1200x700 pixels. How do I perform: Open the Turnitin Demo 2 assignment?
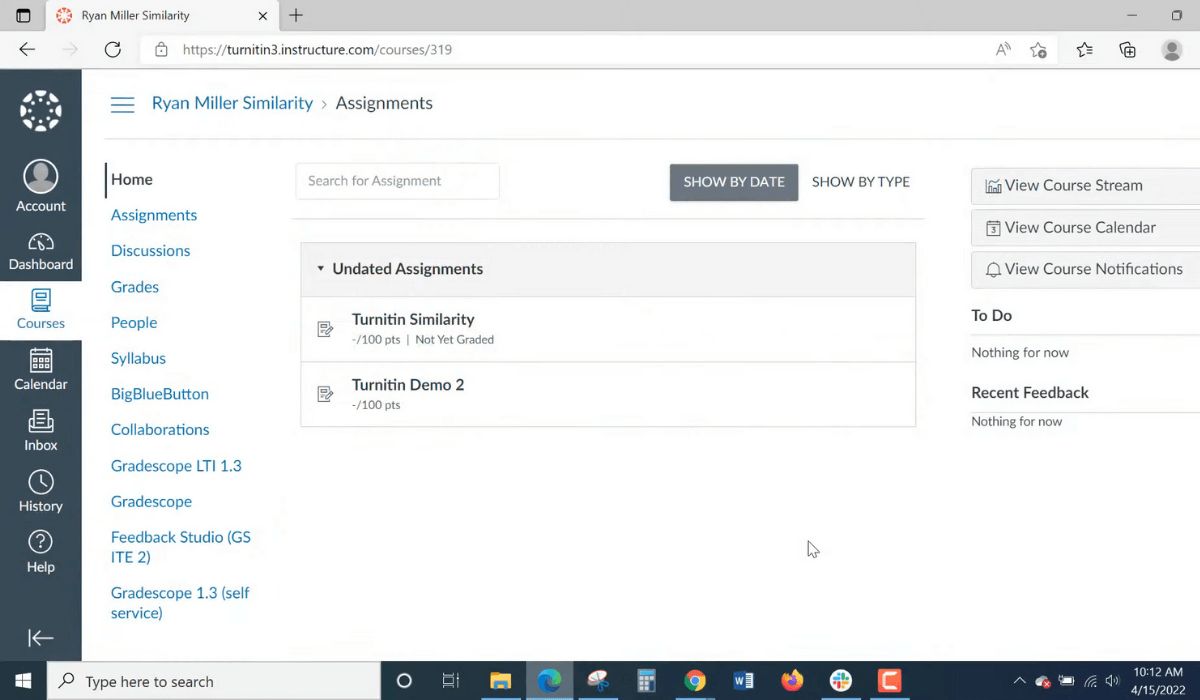(x=408, y=385)
